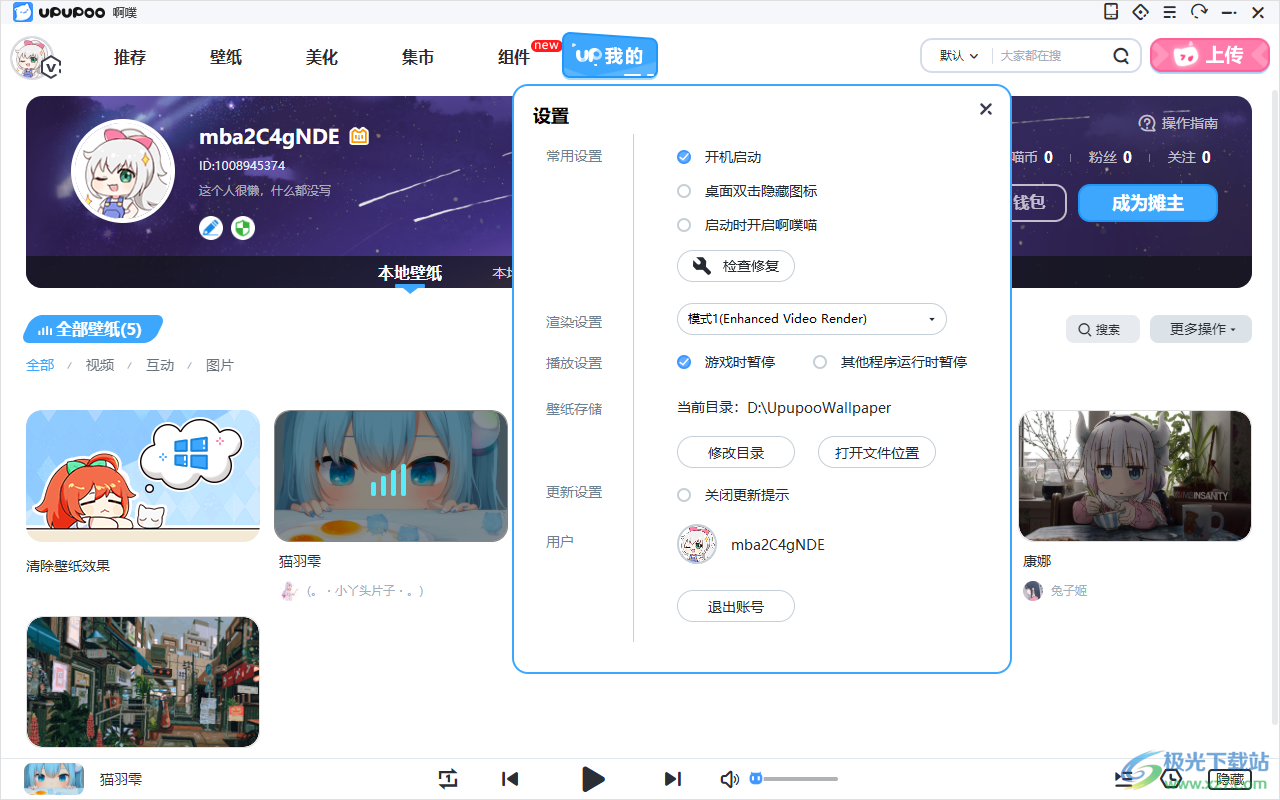Mute the volume speaker icon
Image resolution: width=1280 pixels, height=800 pixels.
[x=730, y=779]
